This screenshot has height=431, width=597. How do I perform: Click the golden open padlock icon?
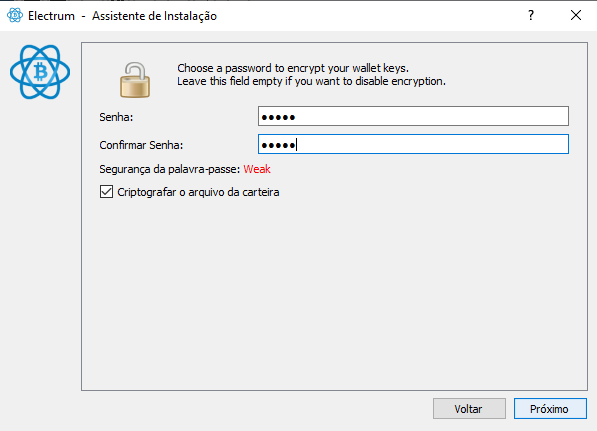pos(135,80)
